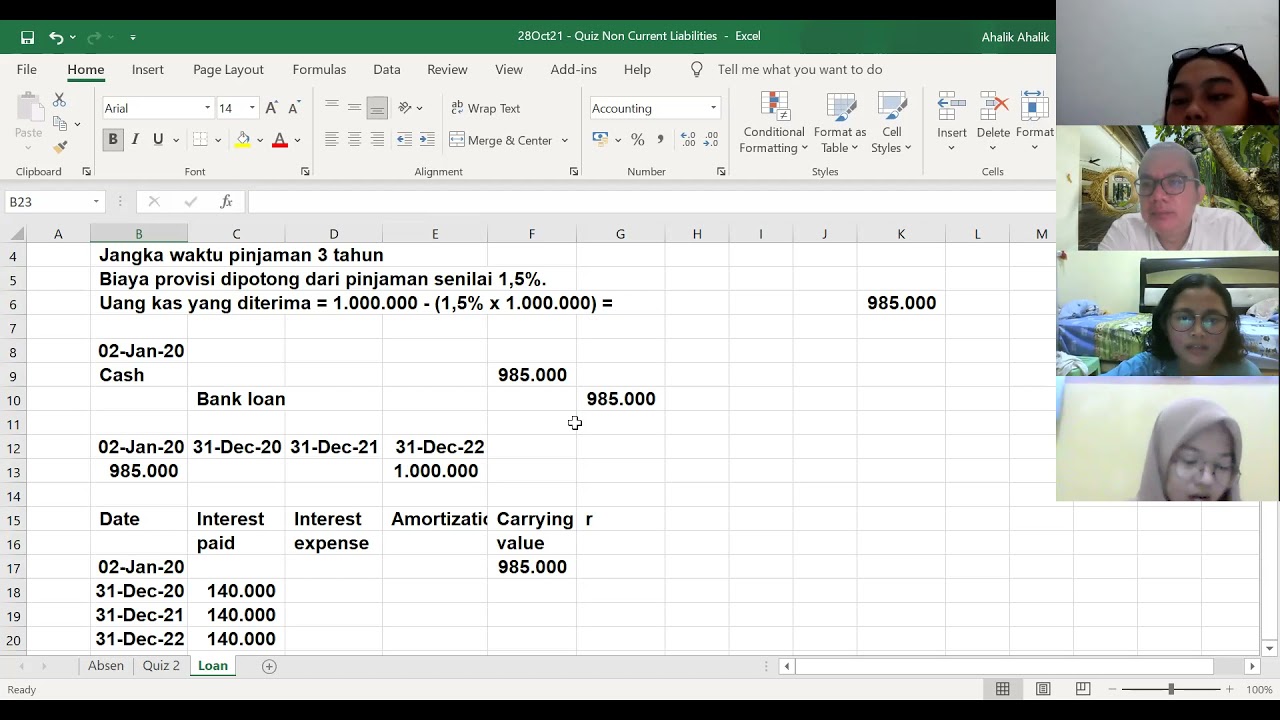Apply the Comma Style format
The image size is (1280, 720).
(x=660, y=140)
